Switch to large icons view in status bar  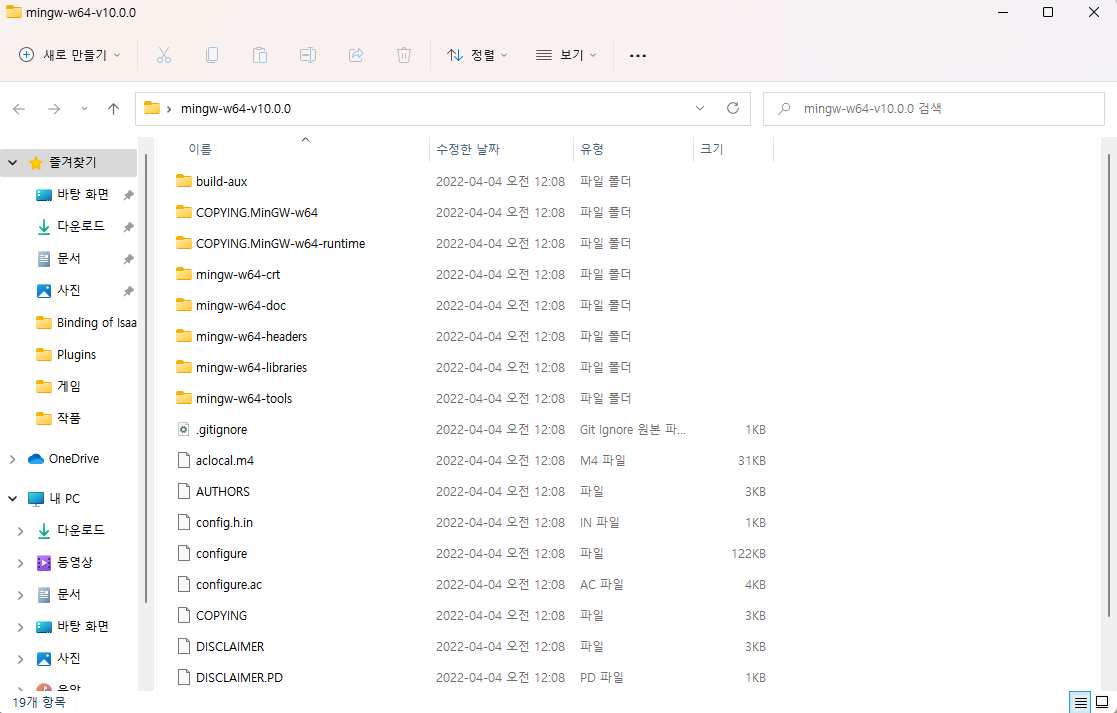(x=1102, y=702)
